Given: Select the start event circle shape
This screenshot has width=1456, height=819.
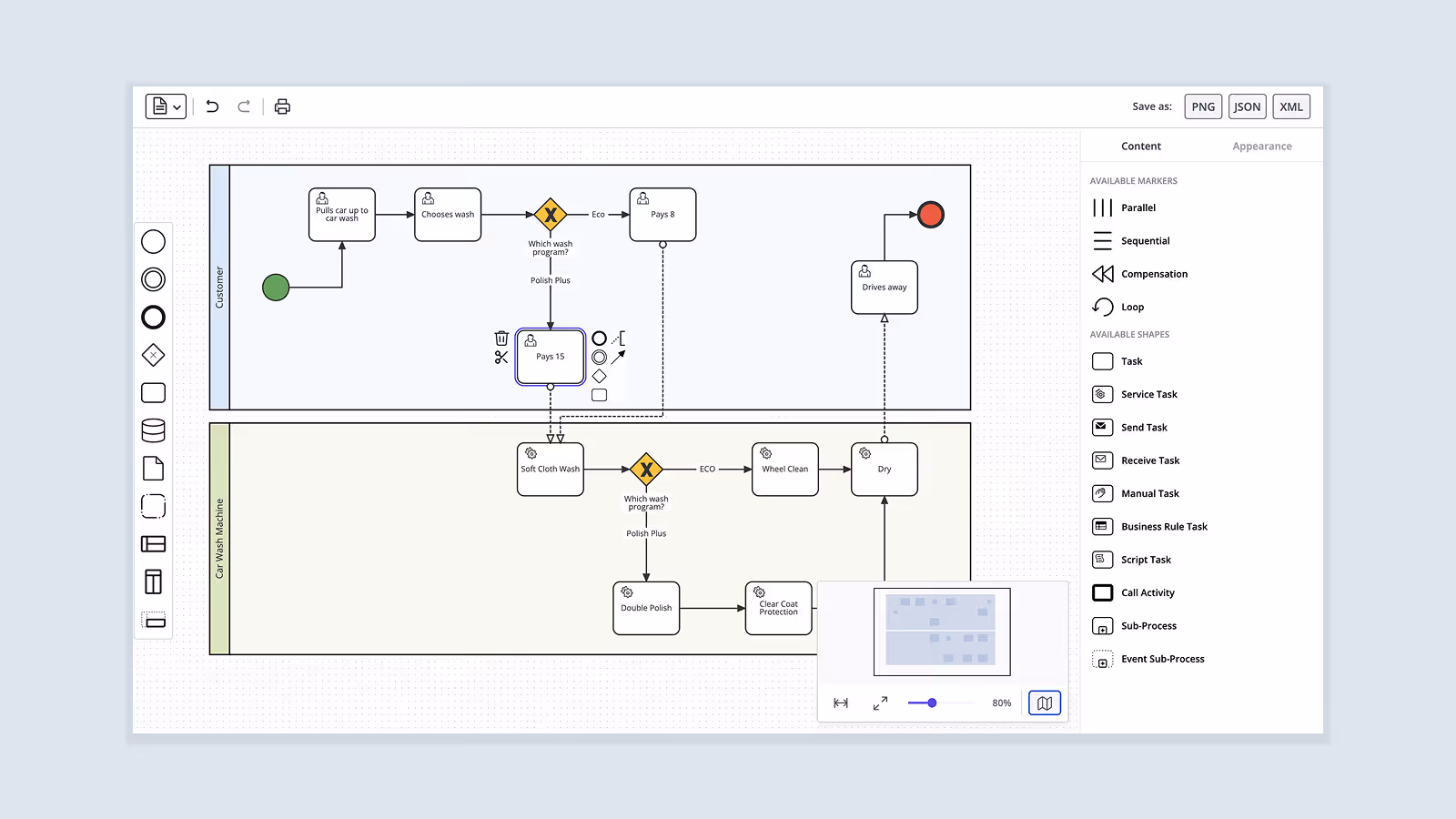Looking at the screenshot, I should (154, 241).
